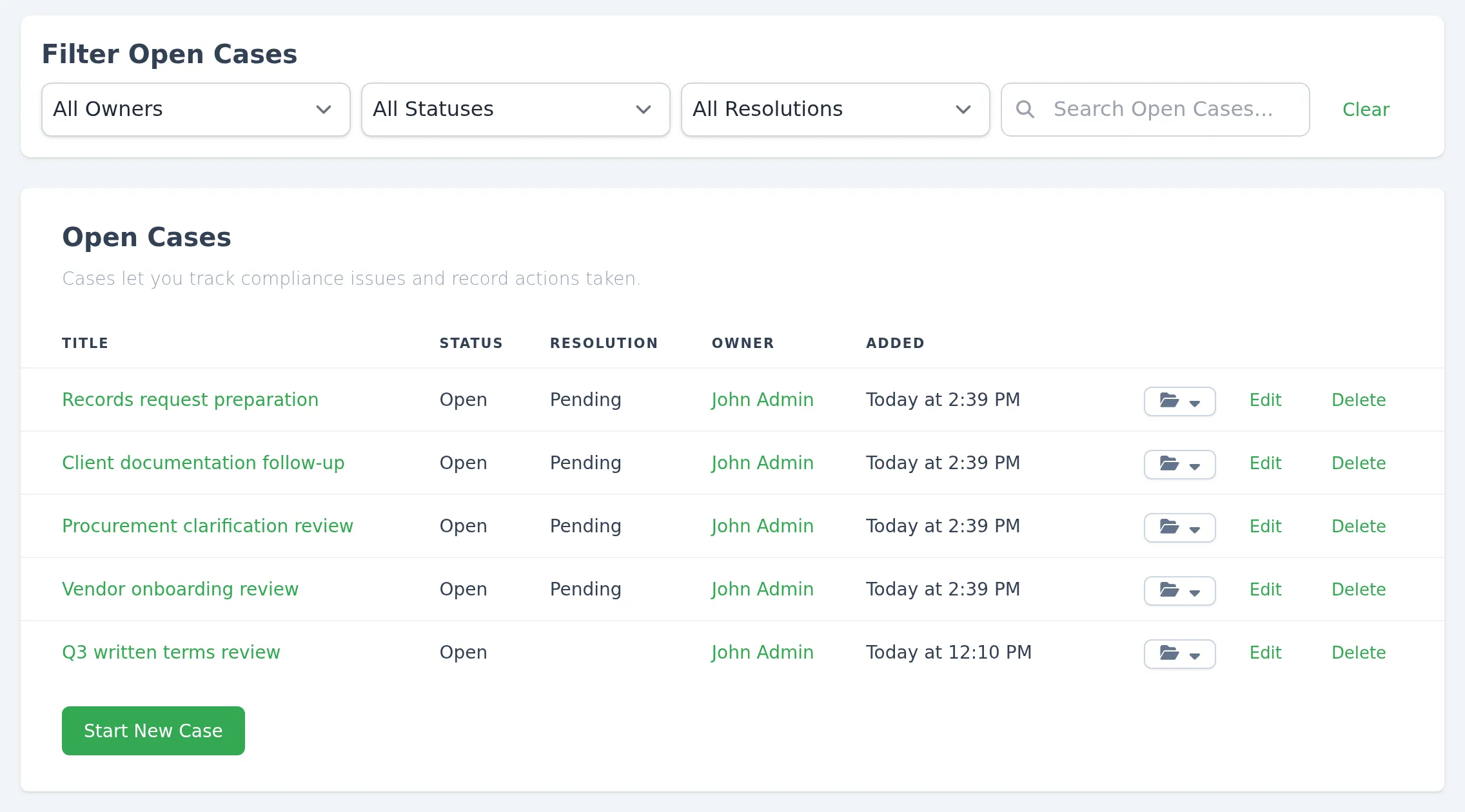Edit the Client documentation follow-up case
Viewport: 1465px width, 812px height.
point(1265,463)
